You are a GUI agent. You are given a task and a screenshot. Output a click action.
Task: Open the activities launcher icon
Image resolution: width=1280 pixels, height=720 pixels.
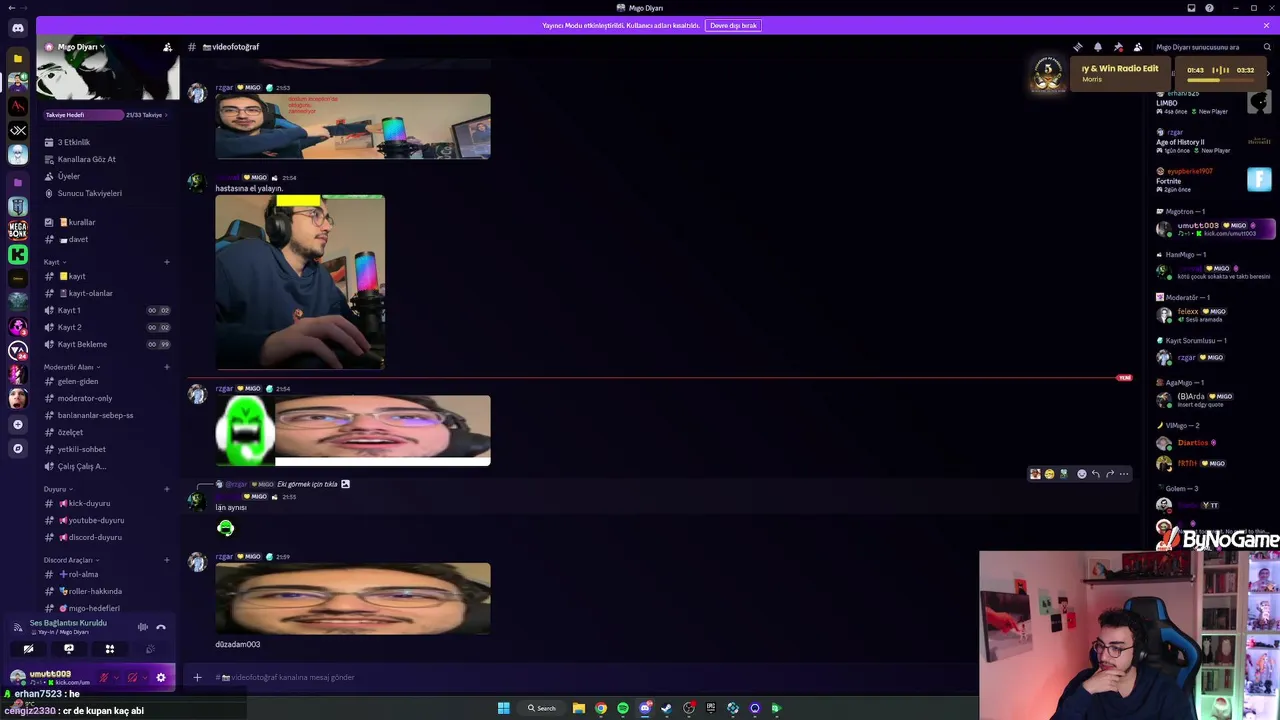click(110, 649)
